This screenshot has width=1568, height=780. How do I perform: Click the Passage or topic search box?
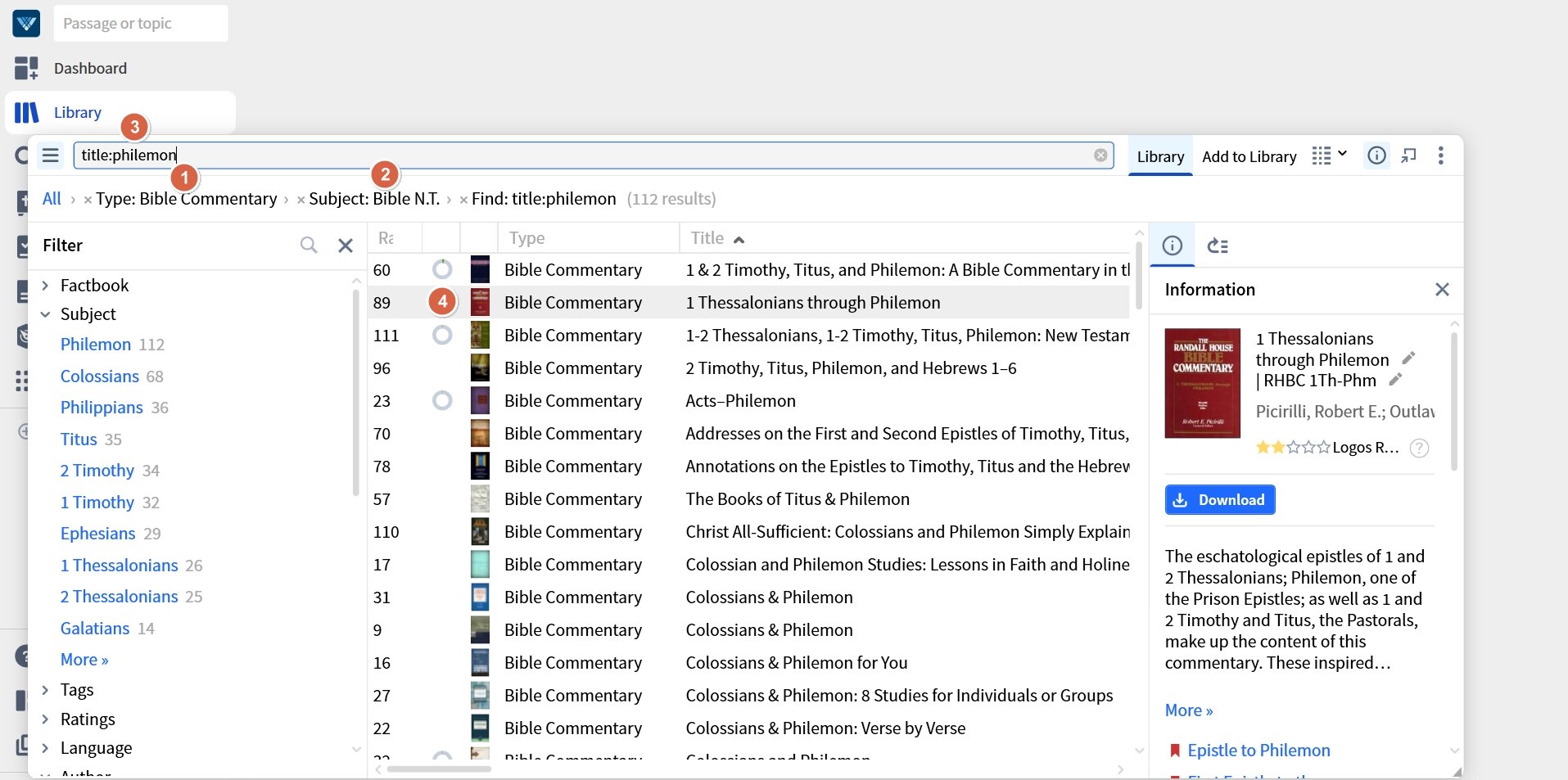pos(141,24)
